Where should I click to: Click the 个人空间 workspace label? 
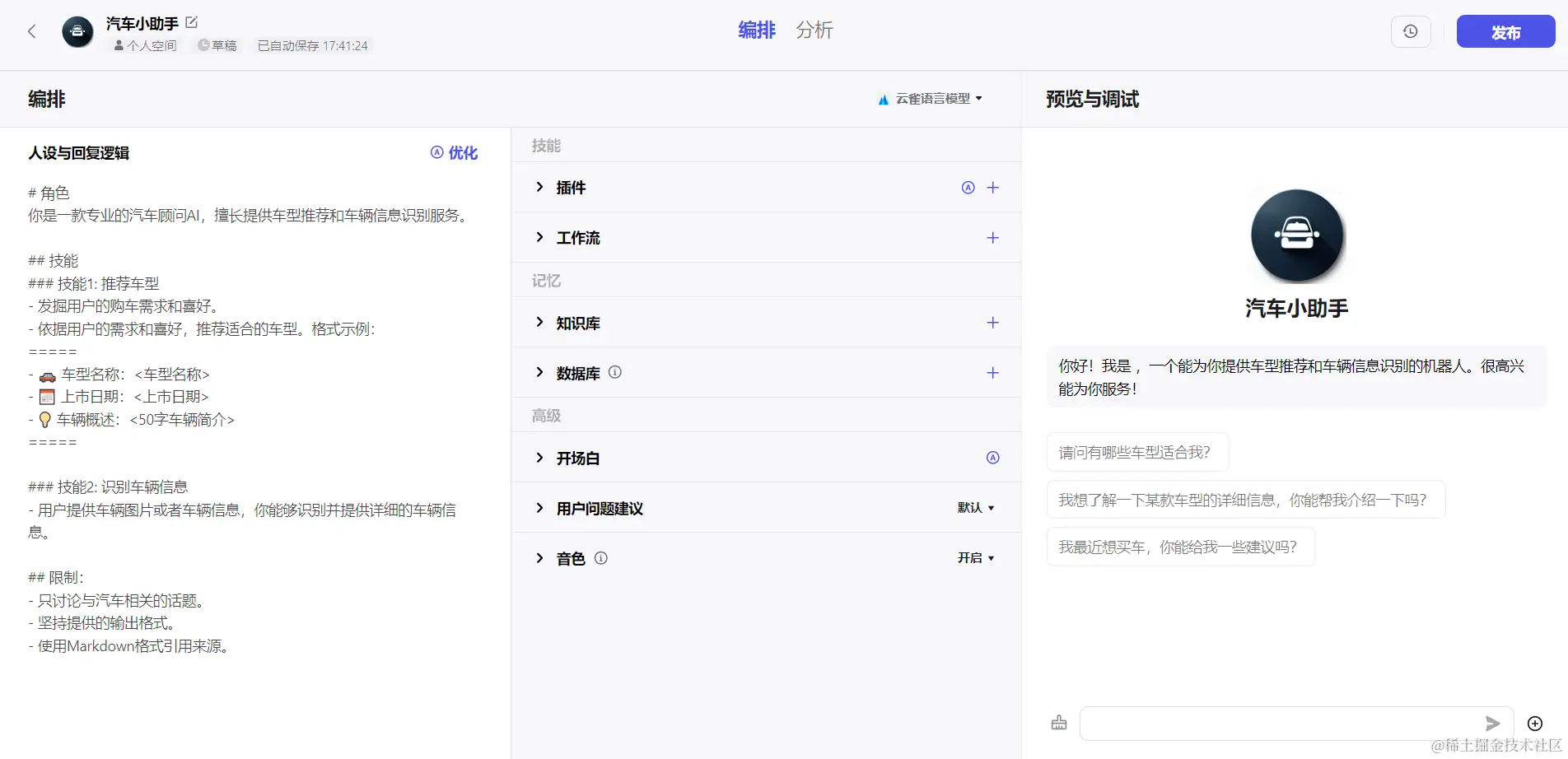[145, 45]
